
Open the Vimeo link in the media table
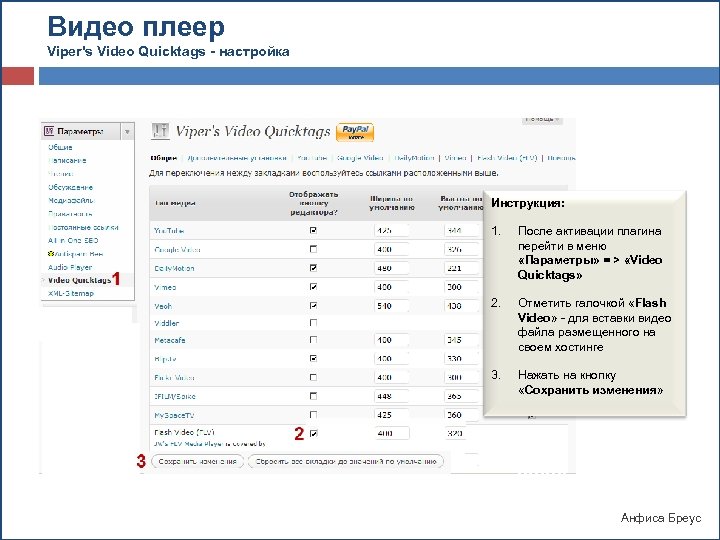point(165,287)
